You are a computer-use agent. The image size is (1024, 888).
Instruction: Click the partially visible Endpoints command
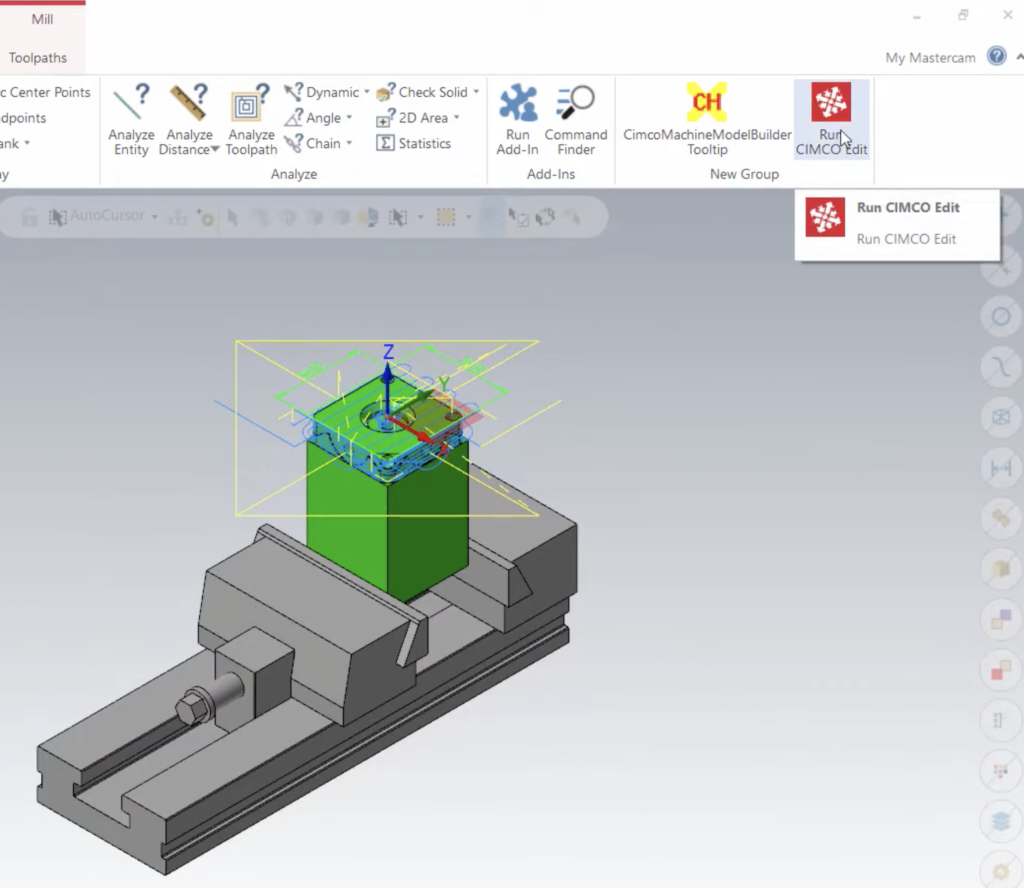click(24, 118)
